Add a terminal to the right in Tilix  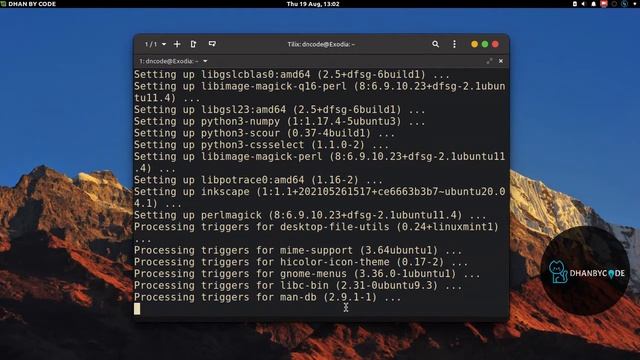pos(193,44)
